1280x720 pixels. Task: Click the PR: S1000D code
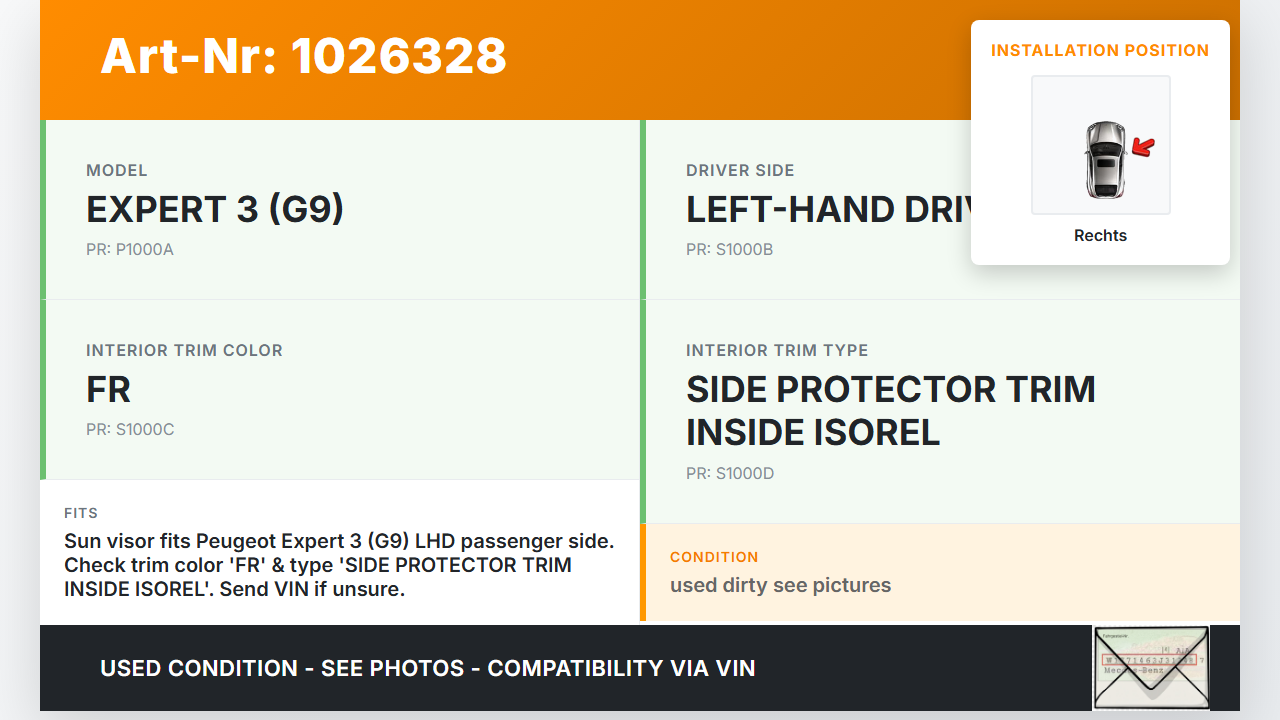(729, 473)
